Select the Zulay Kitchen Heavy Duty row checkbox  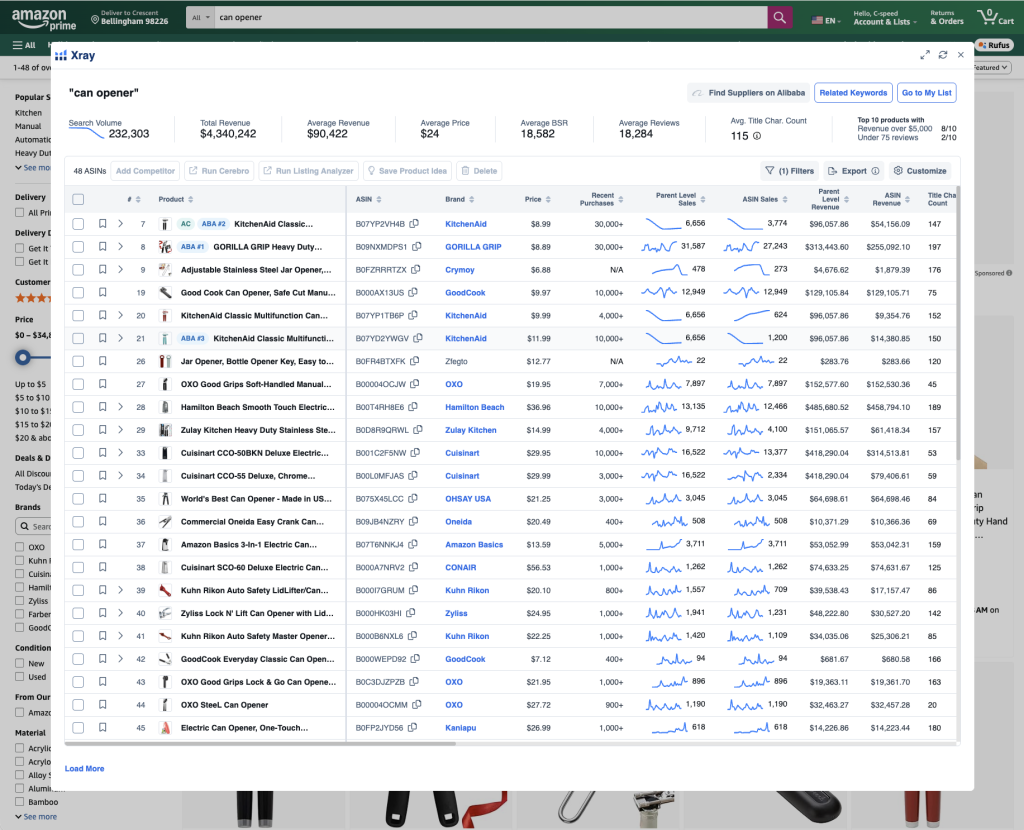click(78, 430)
